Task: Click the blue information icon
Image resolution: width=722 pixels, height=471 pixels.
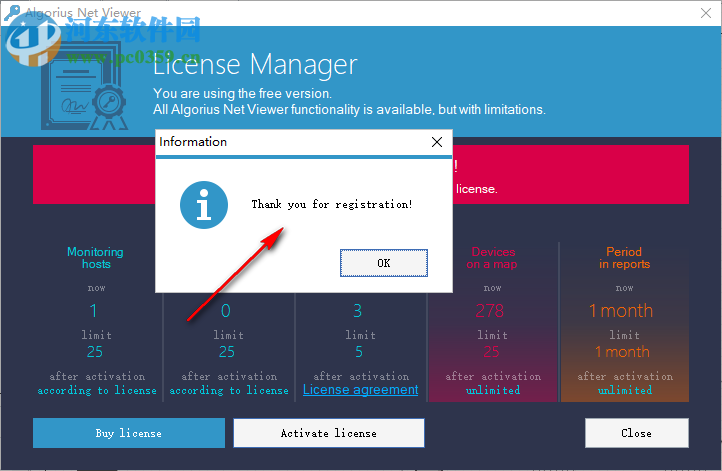Action: (204, 205)
